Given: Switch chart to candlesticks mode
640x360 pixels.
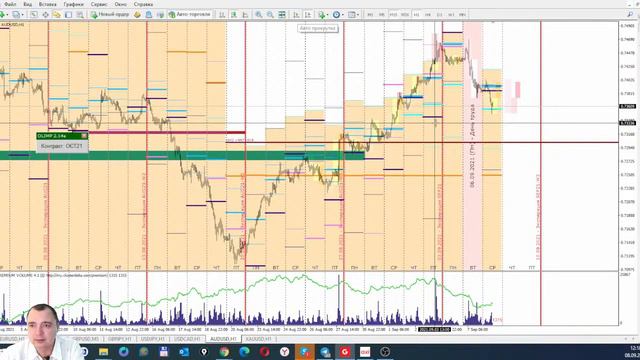Looking at the screenshot, I should click(x=234, y=15).
